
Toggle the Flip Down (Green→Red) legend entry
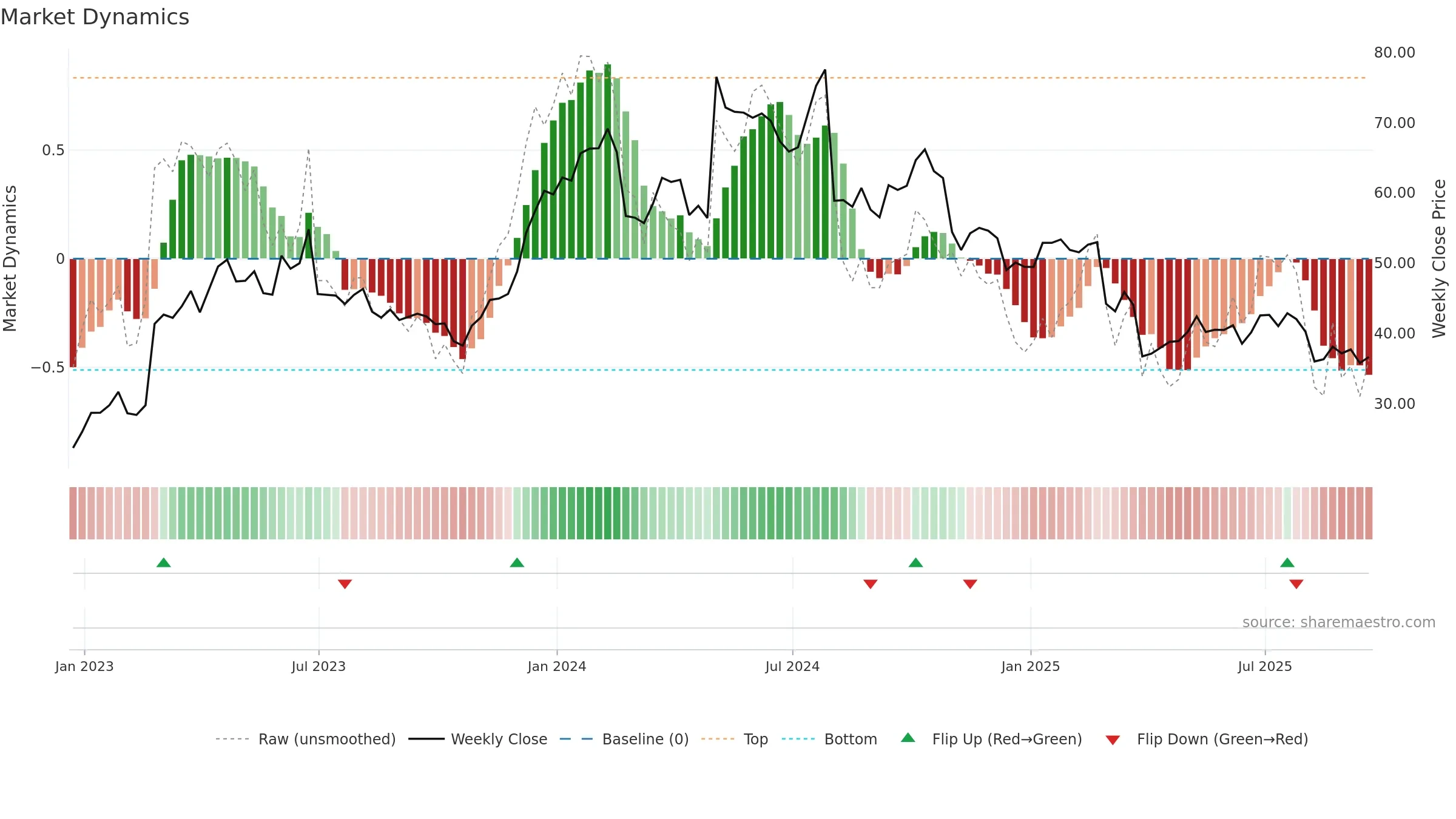(x=1206, y=739)
